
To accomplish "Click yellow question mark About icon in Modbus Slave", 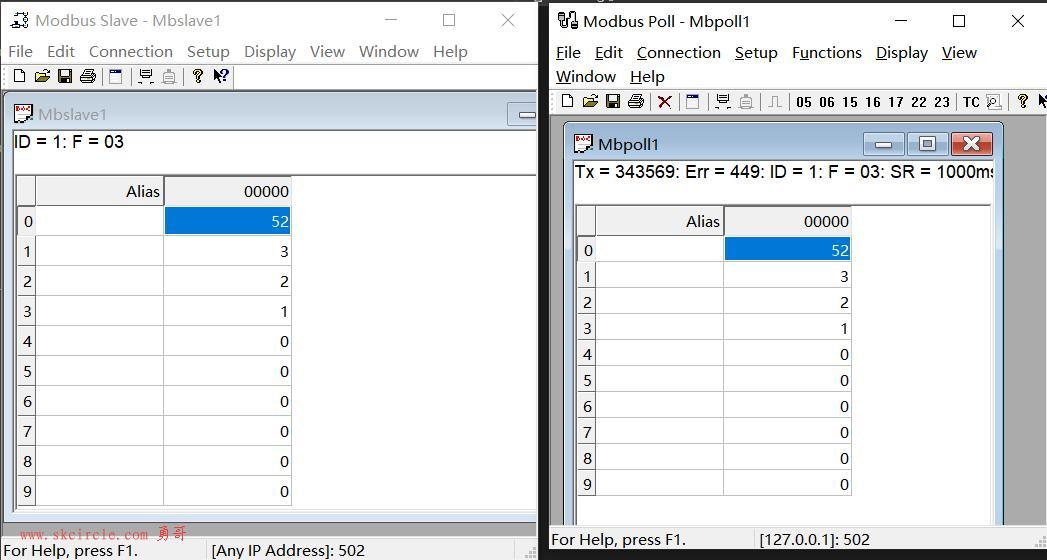I will (197, 76).
